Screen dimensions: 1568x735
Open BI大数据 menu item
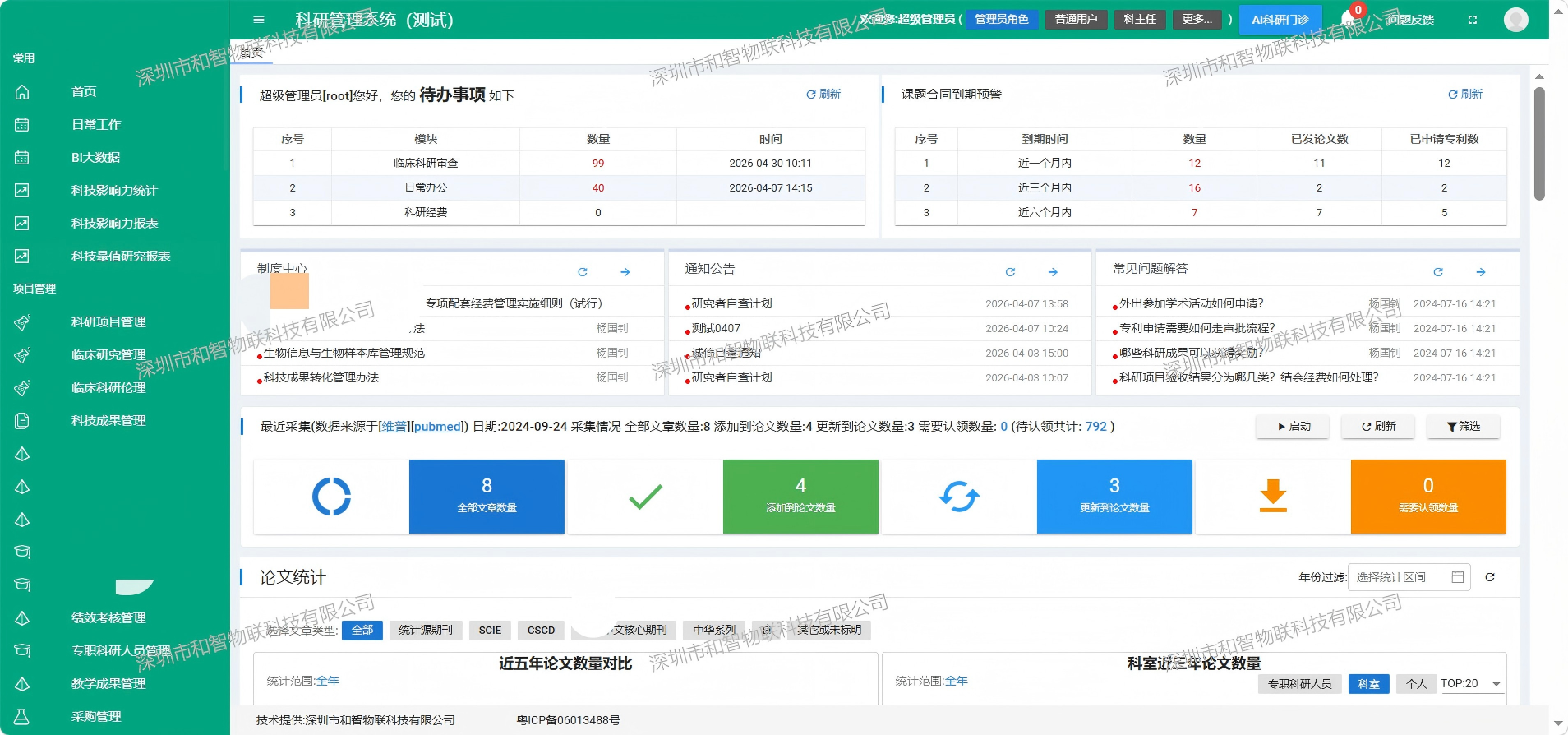(95, 158)
